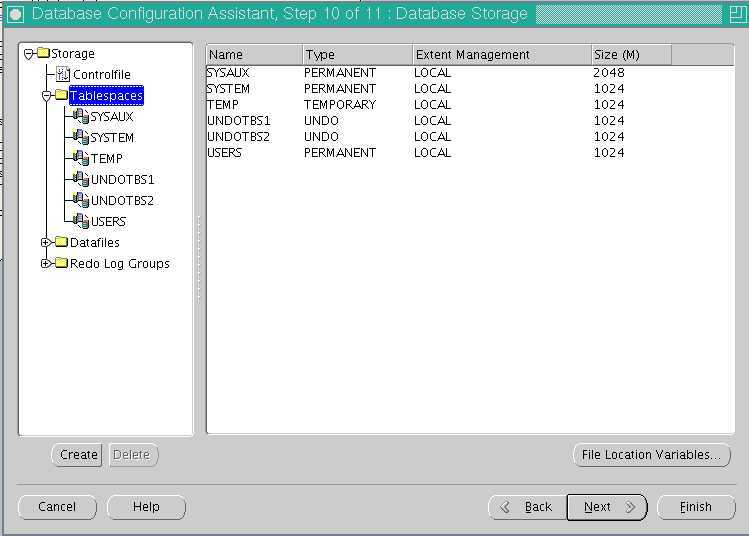Click the Tablespaces folder icon

click(61, 95)
